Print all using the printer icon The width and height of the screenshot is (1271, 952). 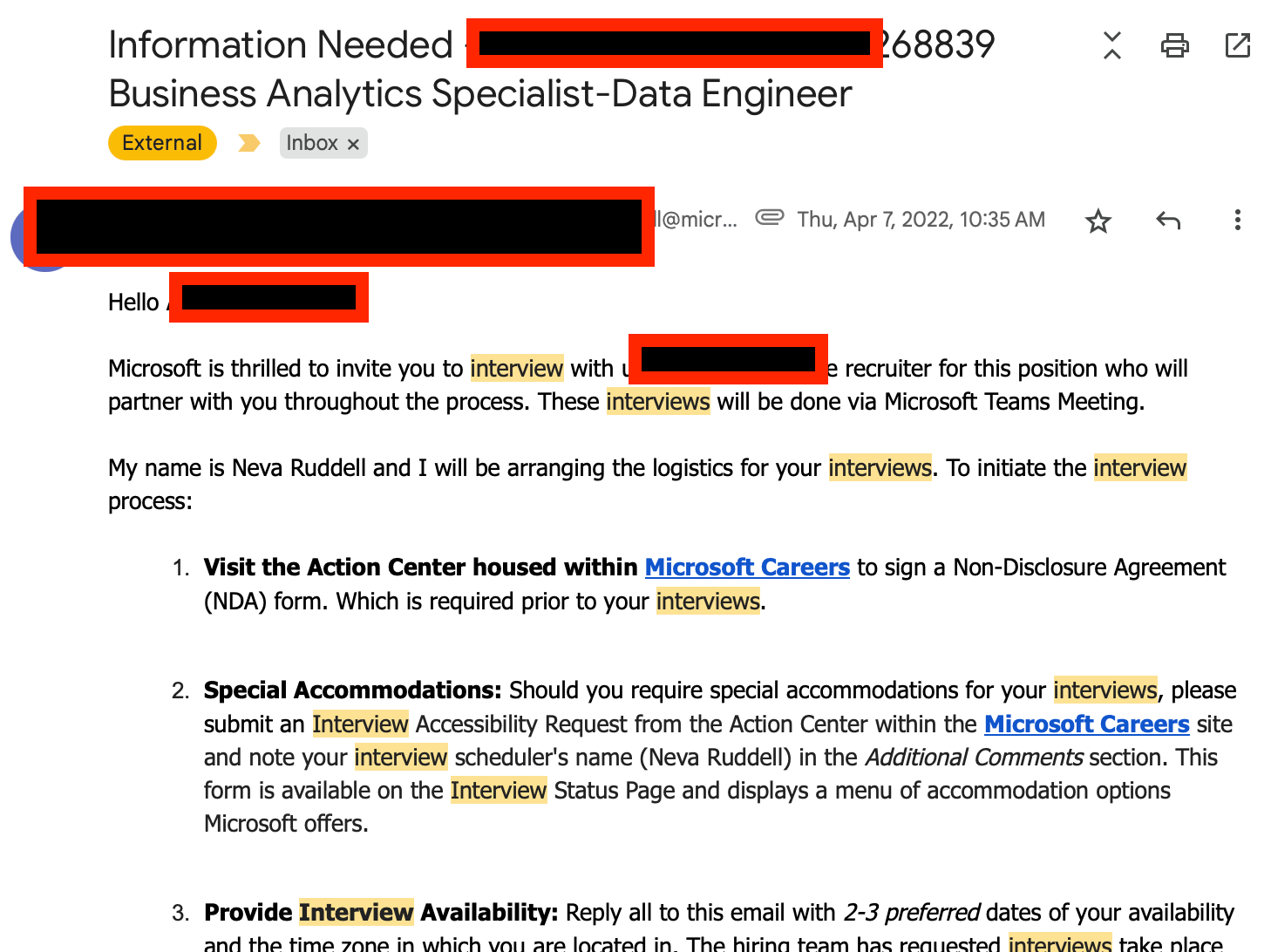(1174, 45)
